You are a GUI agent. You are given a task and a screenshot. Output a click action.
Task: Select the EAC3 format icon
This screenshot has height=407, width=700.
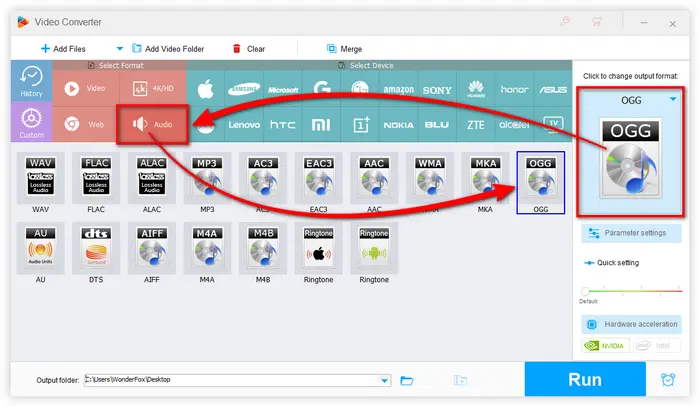click(x=318, y=178)
